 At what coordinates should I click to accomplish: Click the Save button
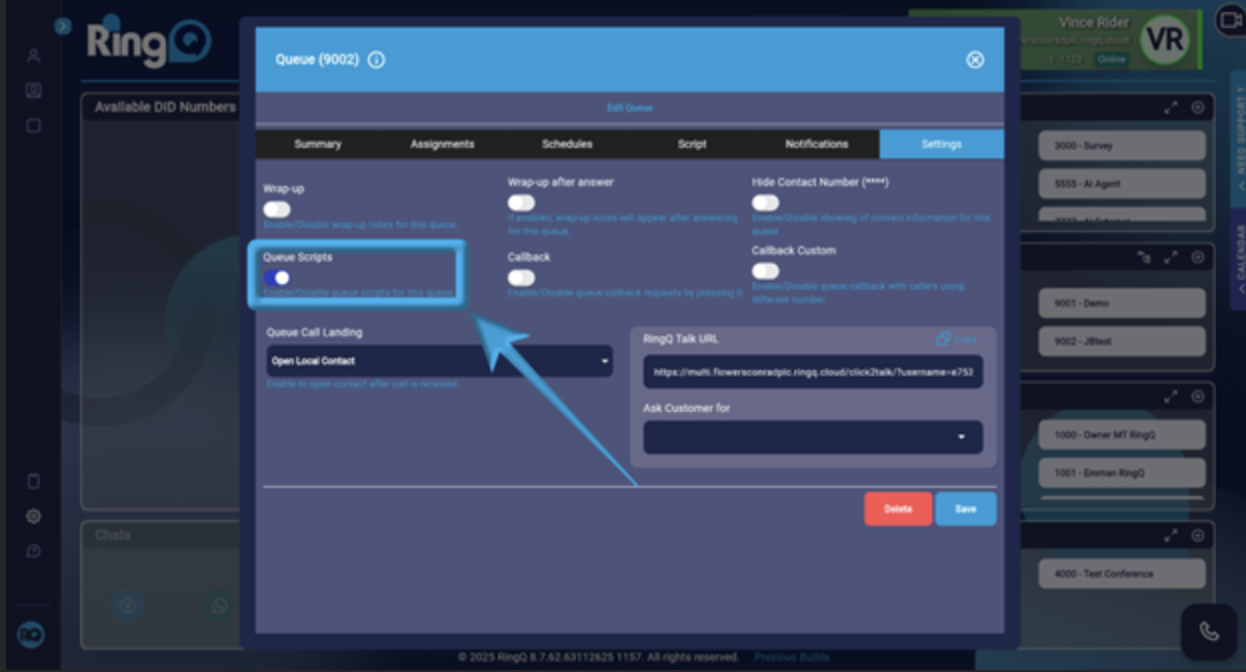pyautogui.click(x=964, y=508)
